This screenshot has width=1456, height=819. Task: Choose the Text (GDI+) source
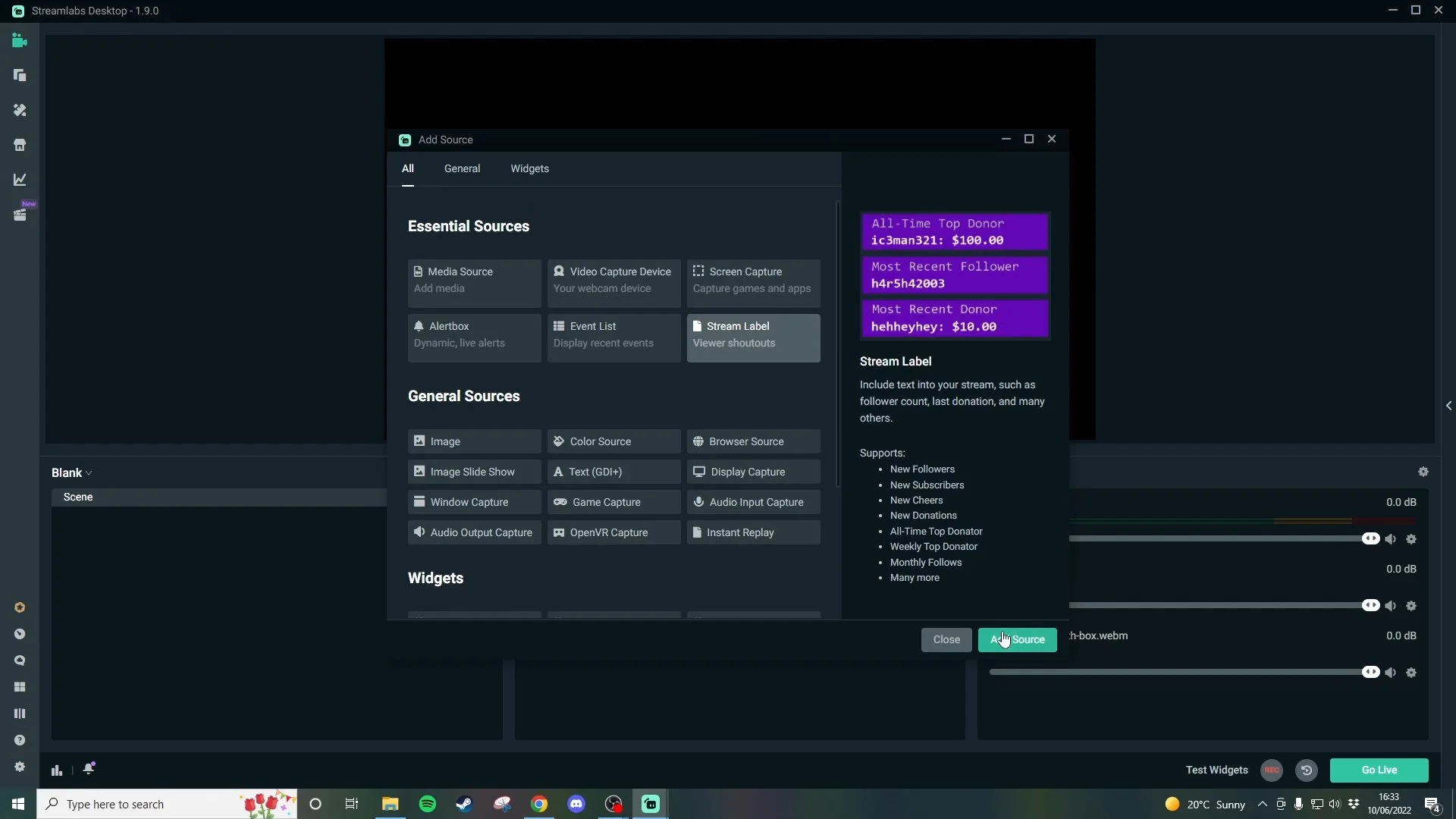(614, 472)
